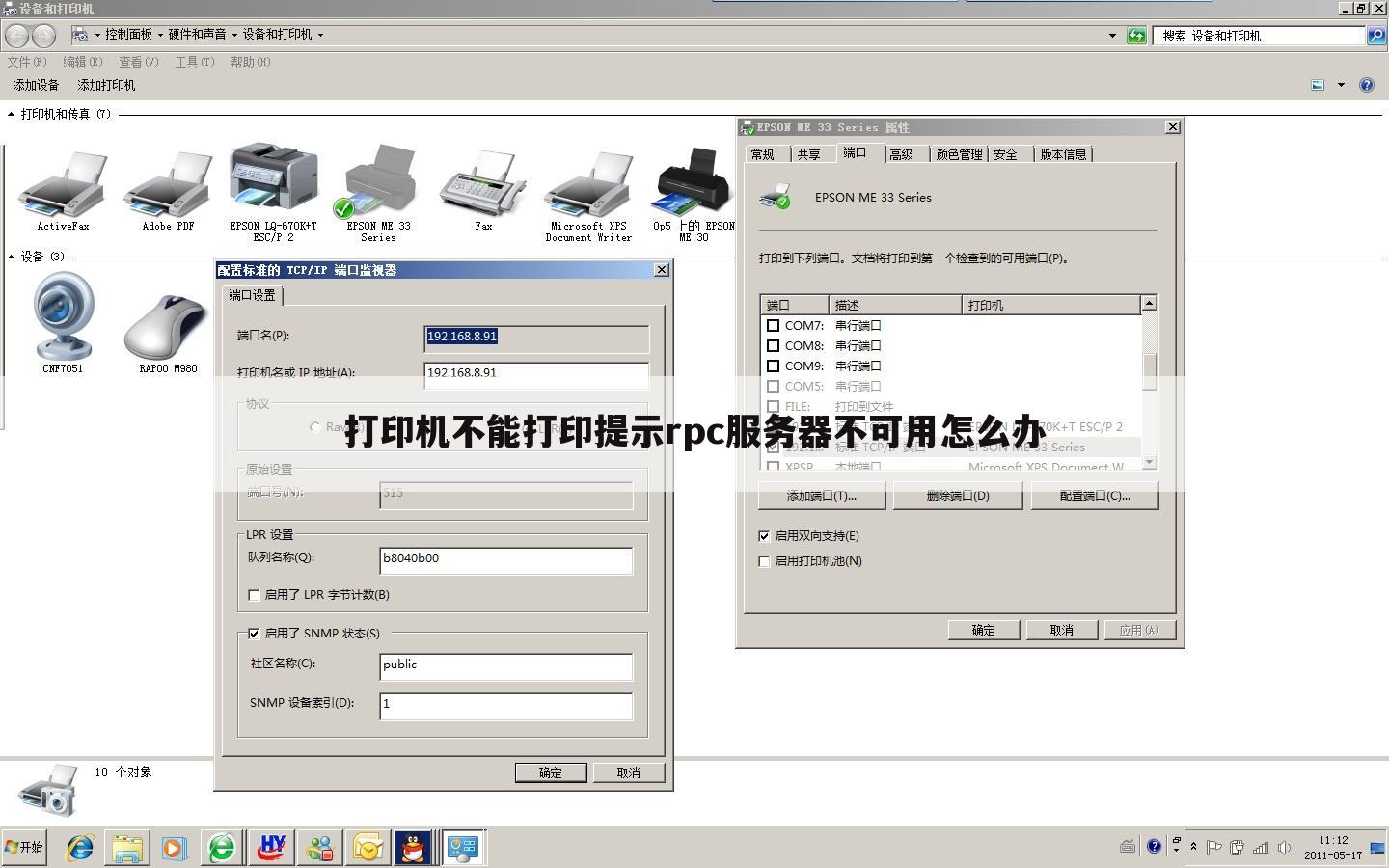Collapse the 打印机和传真(7) section
Viewport: 1389px width, 868px height.
click(x=9, y=113)
